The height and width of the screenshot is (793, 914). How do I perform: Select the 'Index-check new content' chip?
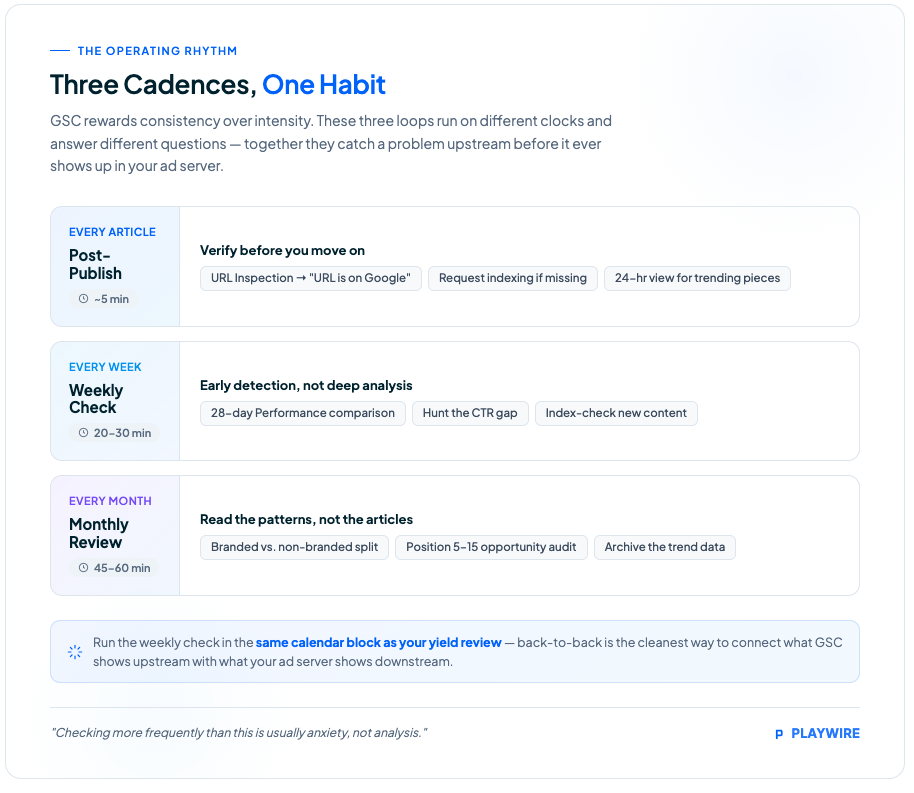coord(616,413)
